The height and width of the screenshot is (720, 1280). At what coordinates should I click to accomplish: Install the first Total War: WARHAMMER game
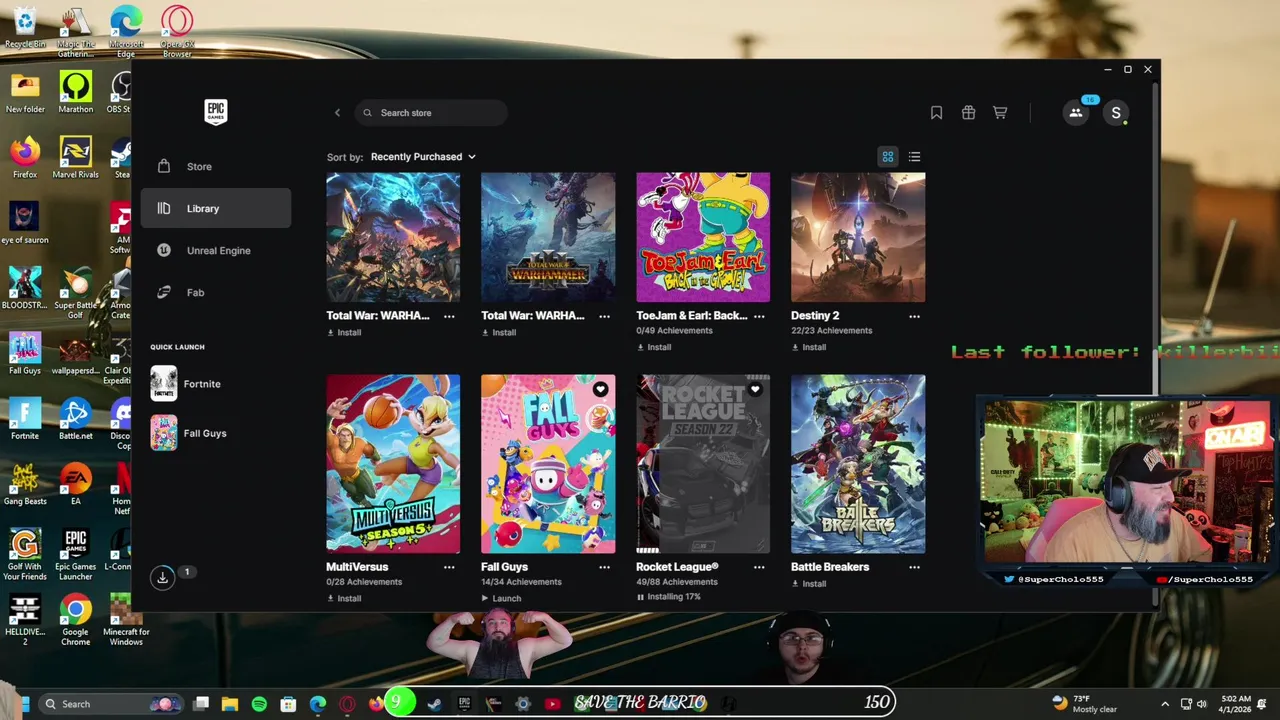[x=344, y=332]
